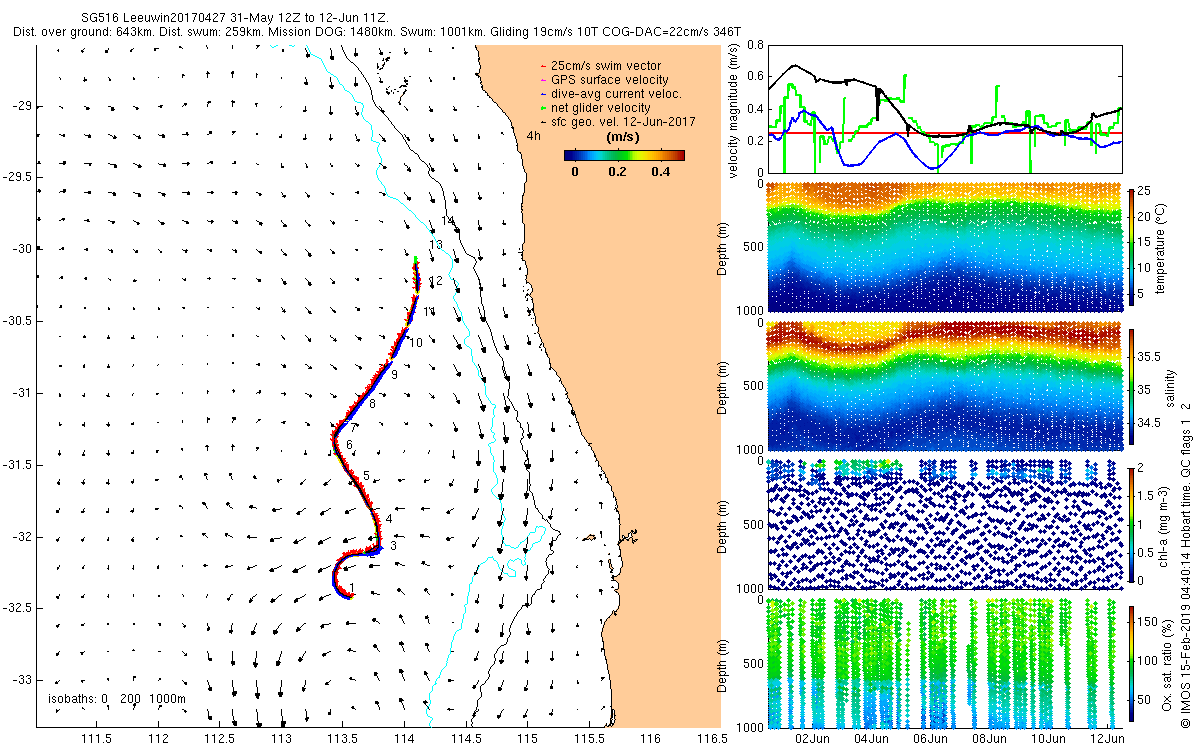Click the 08Jun date tick label
Viewport: 1200px width, 750px height.
(989, 738)
